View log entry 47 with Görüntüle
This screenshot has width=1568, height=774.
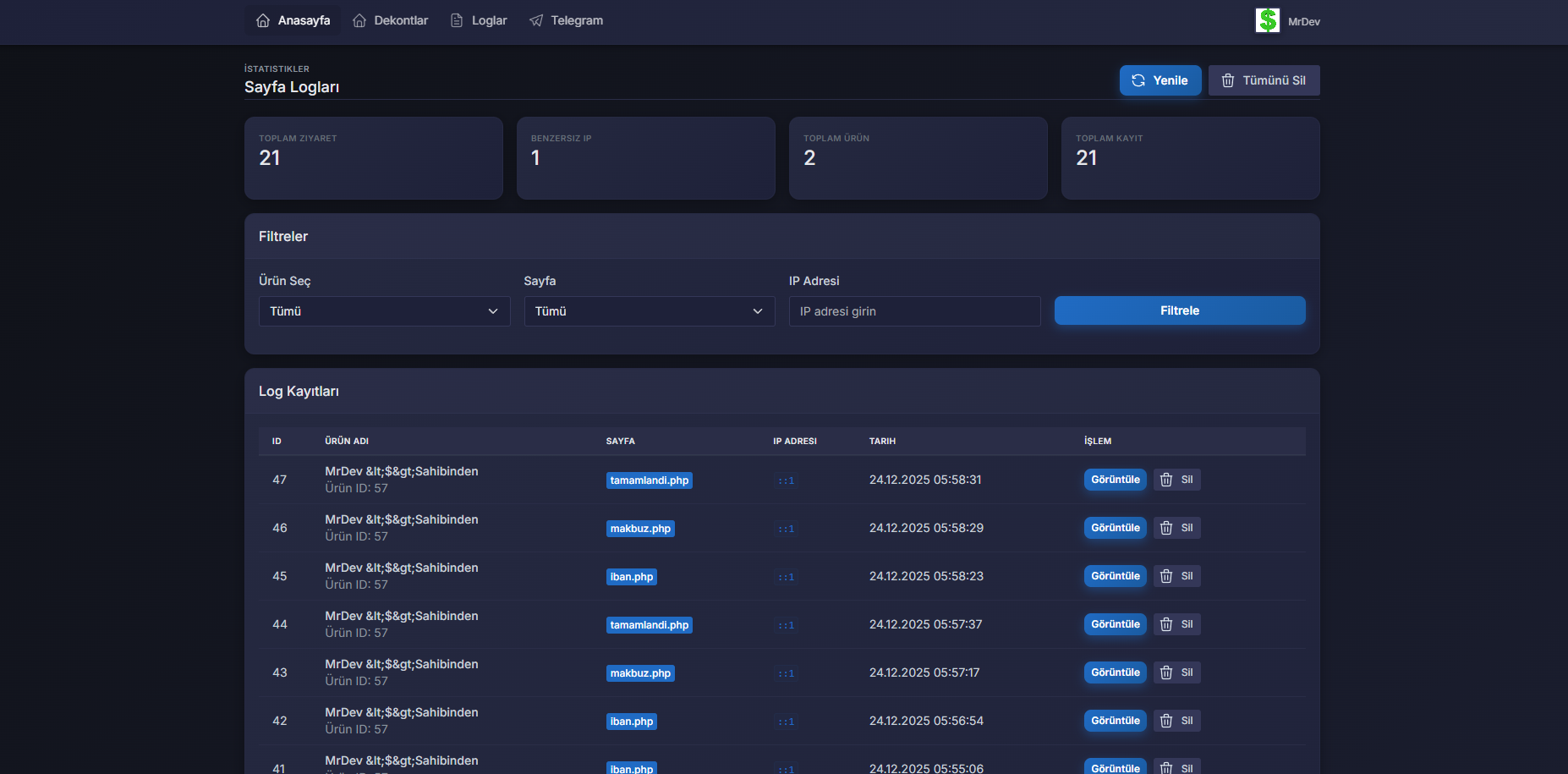[x=1116, y=480]
